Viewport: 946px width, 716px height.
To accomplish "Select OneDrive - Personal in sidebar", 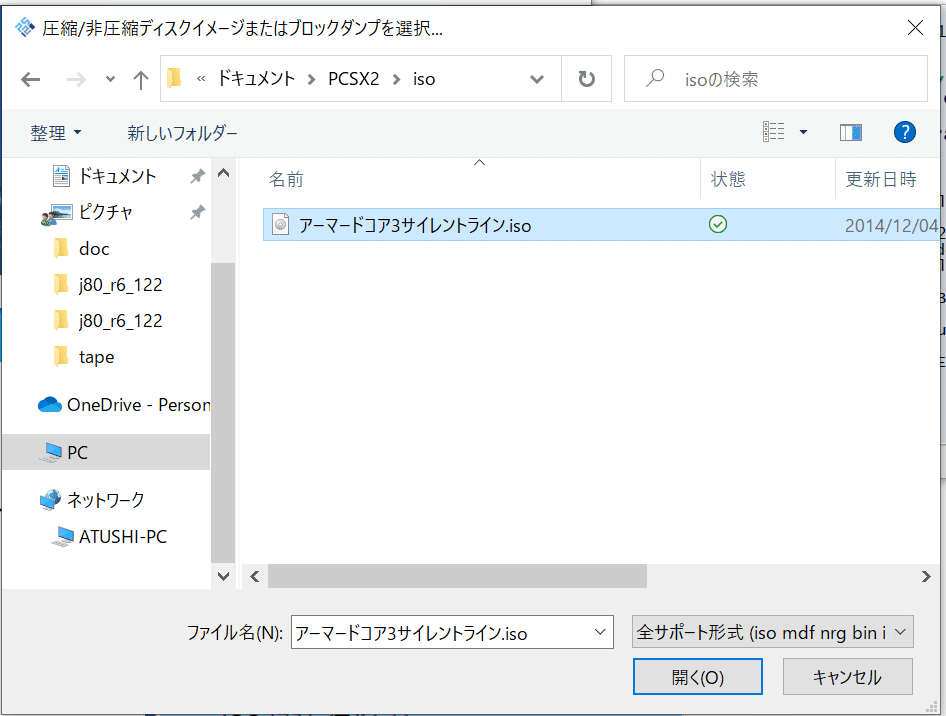I will pyautogui.click(x=124, y=405).
